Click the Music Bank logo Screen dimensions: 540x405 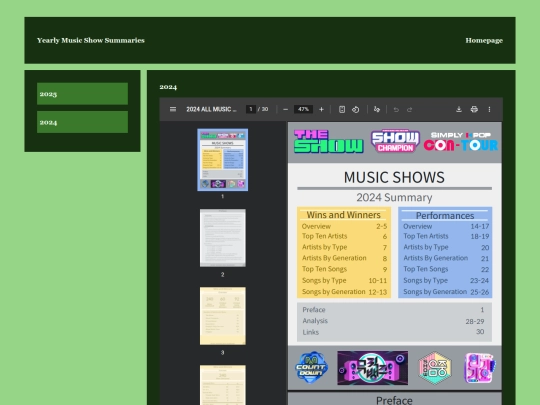tap(373, 368)
